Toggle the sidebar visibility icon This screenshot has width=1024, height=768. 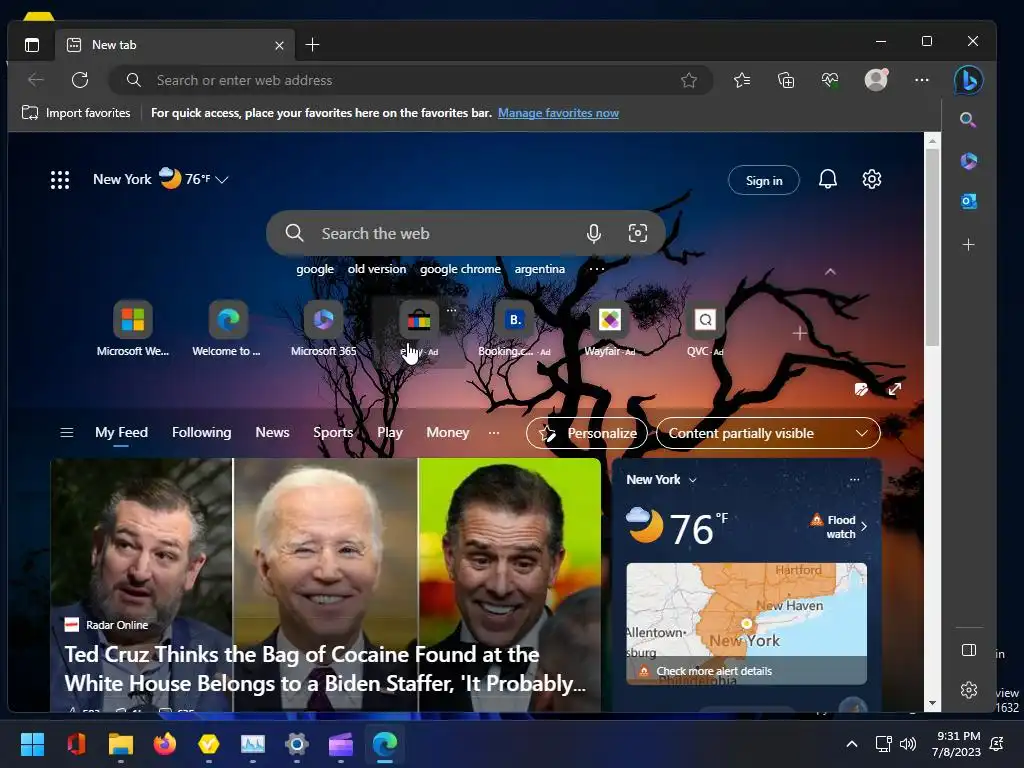coord(969,650)
